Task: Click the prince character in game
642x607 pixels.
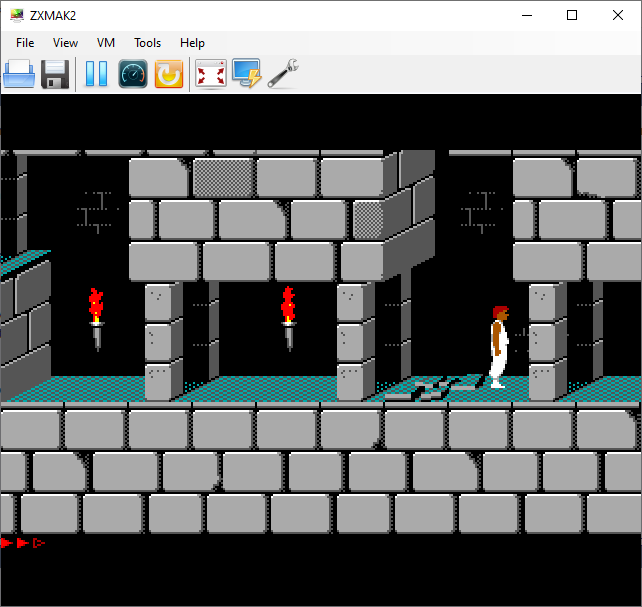Action: [x=499, y=347]
